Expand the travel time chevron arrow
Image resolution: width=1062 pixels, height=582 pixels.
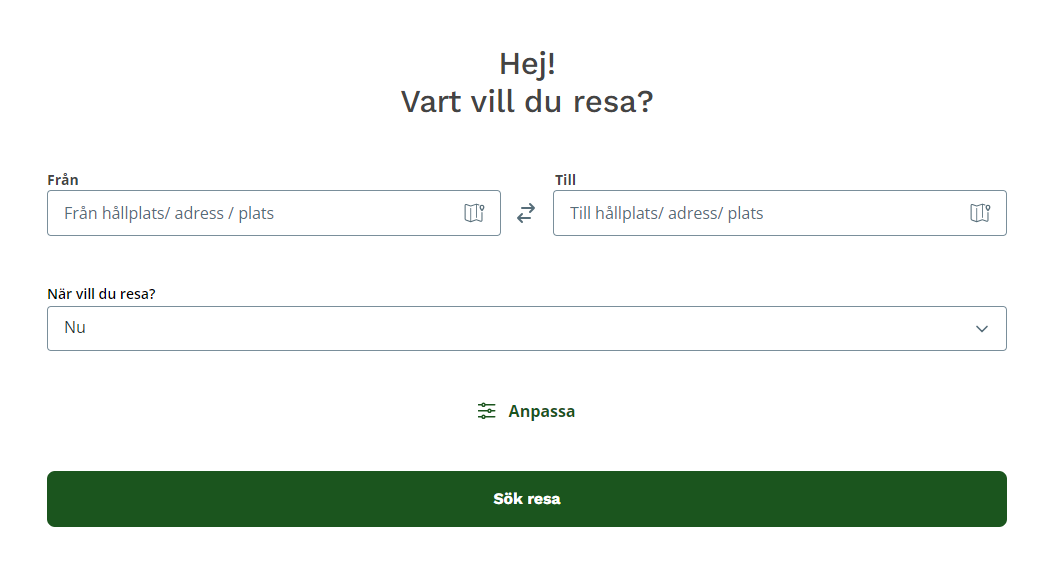[981, 329]
